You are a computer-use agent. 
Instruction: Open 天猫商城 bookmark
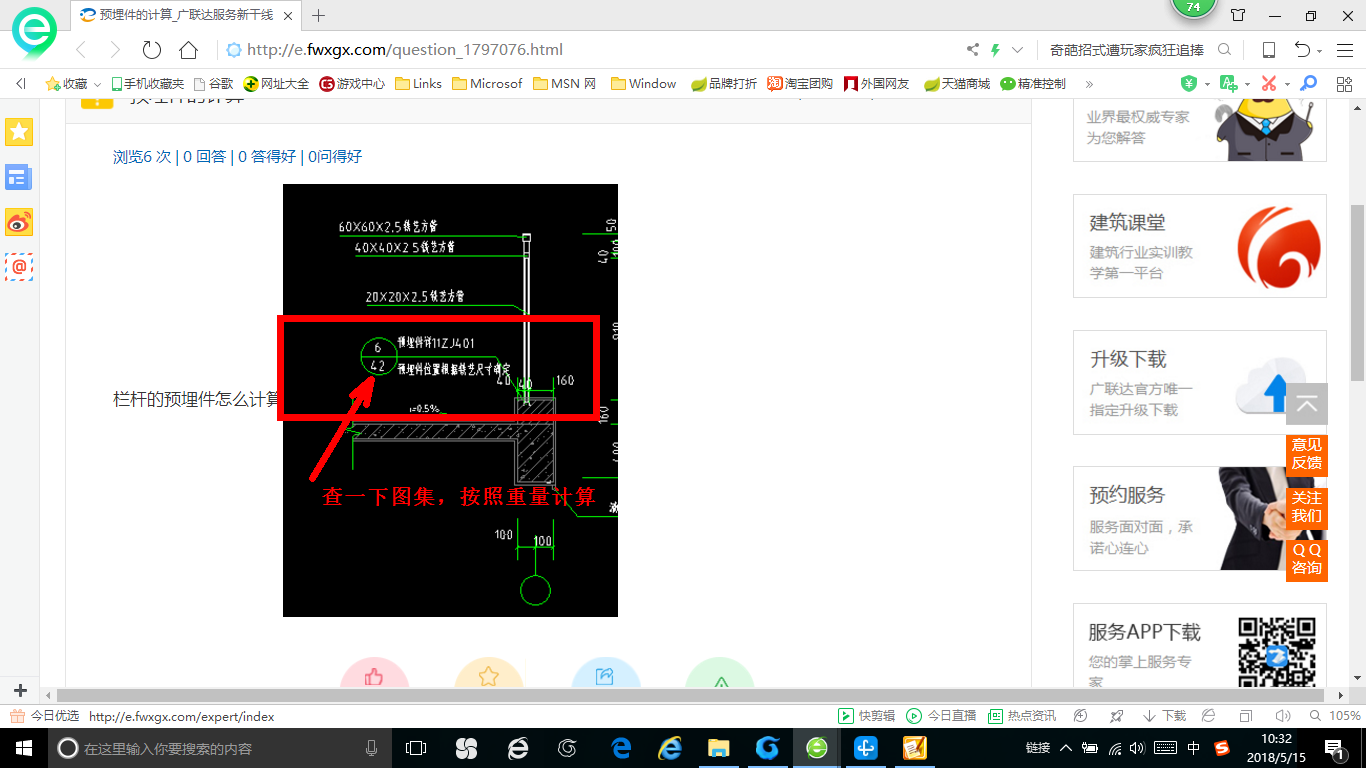(x=957, y=84)
